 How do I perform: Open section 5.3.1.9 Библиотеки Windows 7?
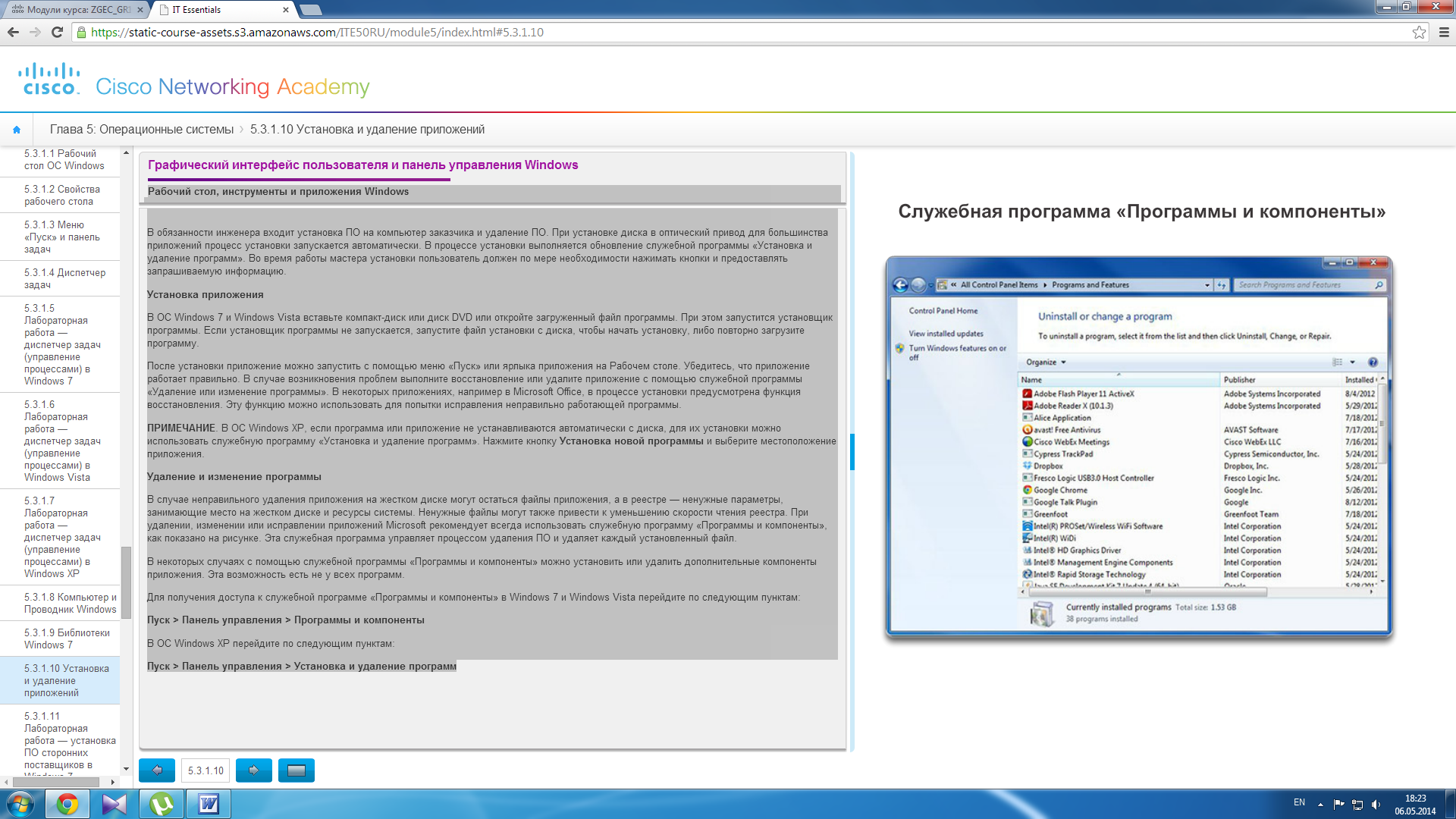(67, 639)
